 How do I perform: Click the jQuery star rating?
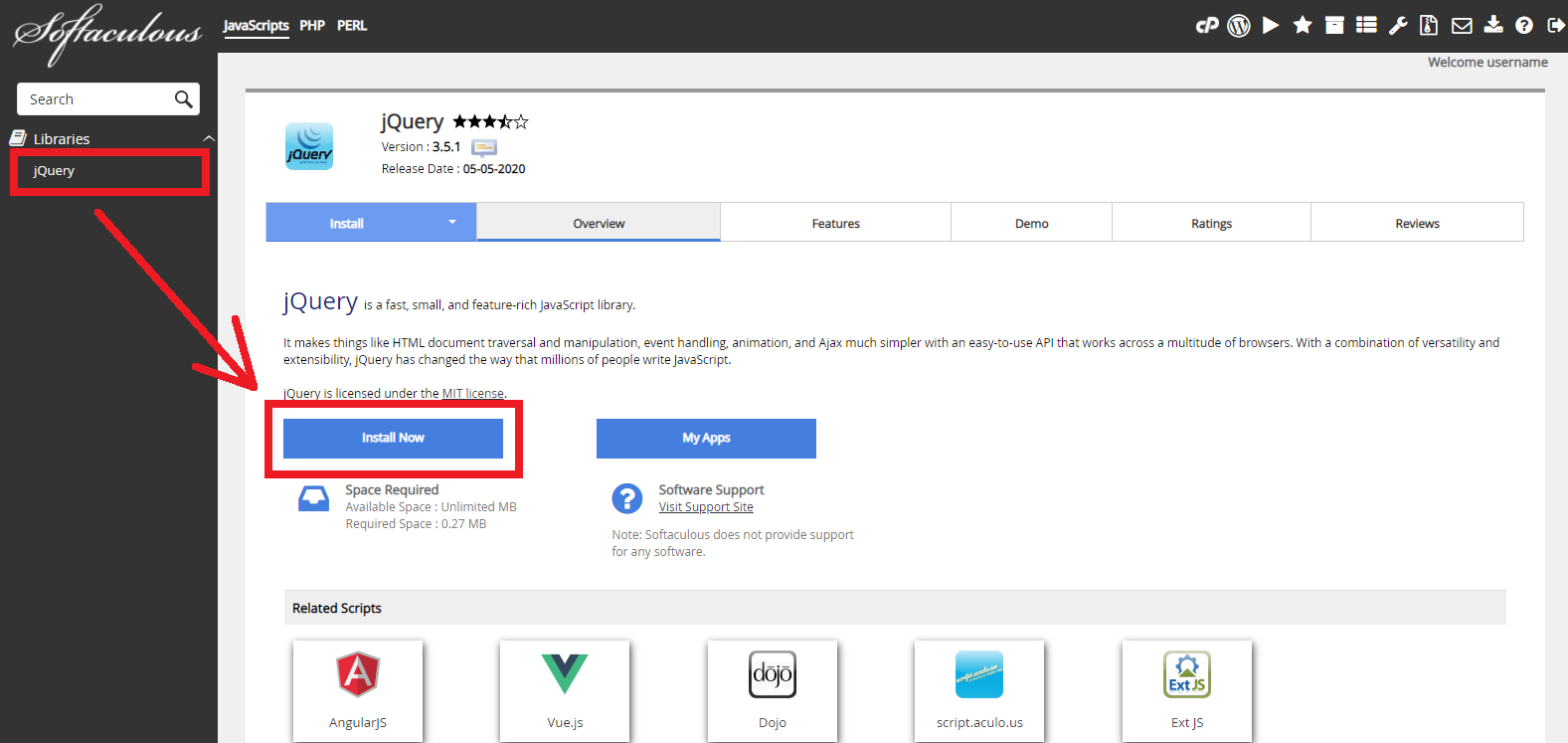tap(490, 122)
